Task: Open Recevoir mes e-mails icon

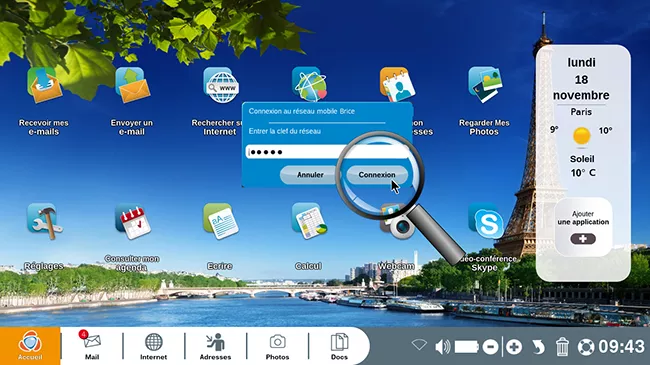Action: [x=44, y=85]
